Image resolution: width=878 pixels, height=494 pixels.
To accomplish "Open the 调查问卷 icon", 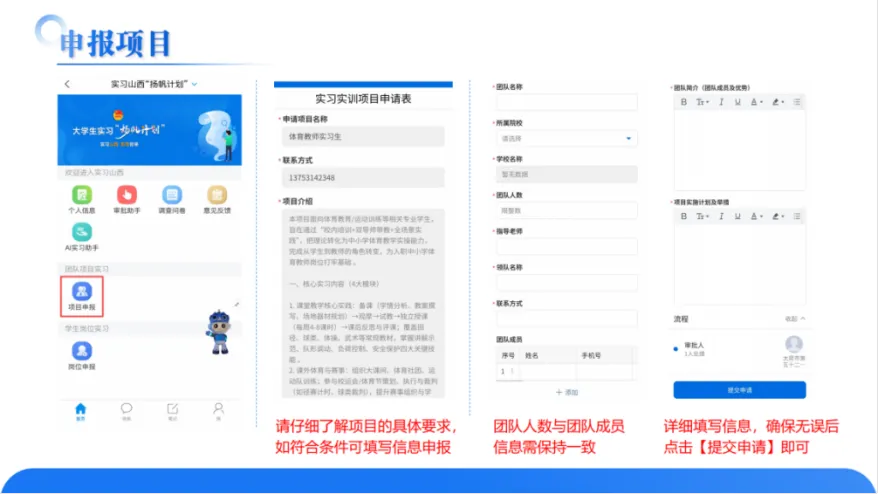I will click(x=172, y=200).
